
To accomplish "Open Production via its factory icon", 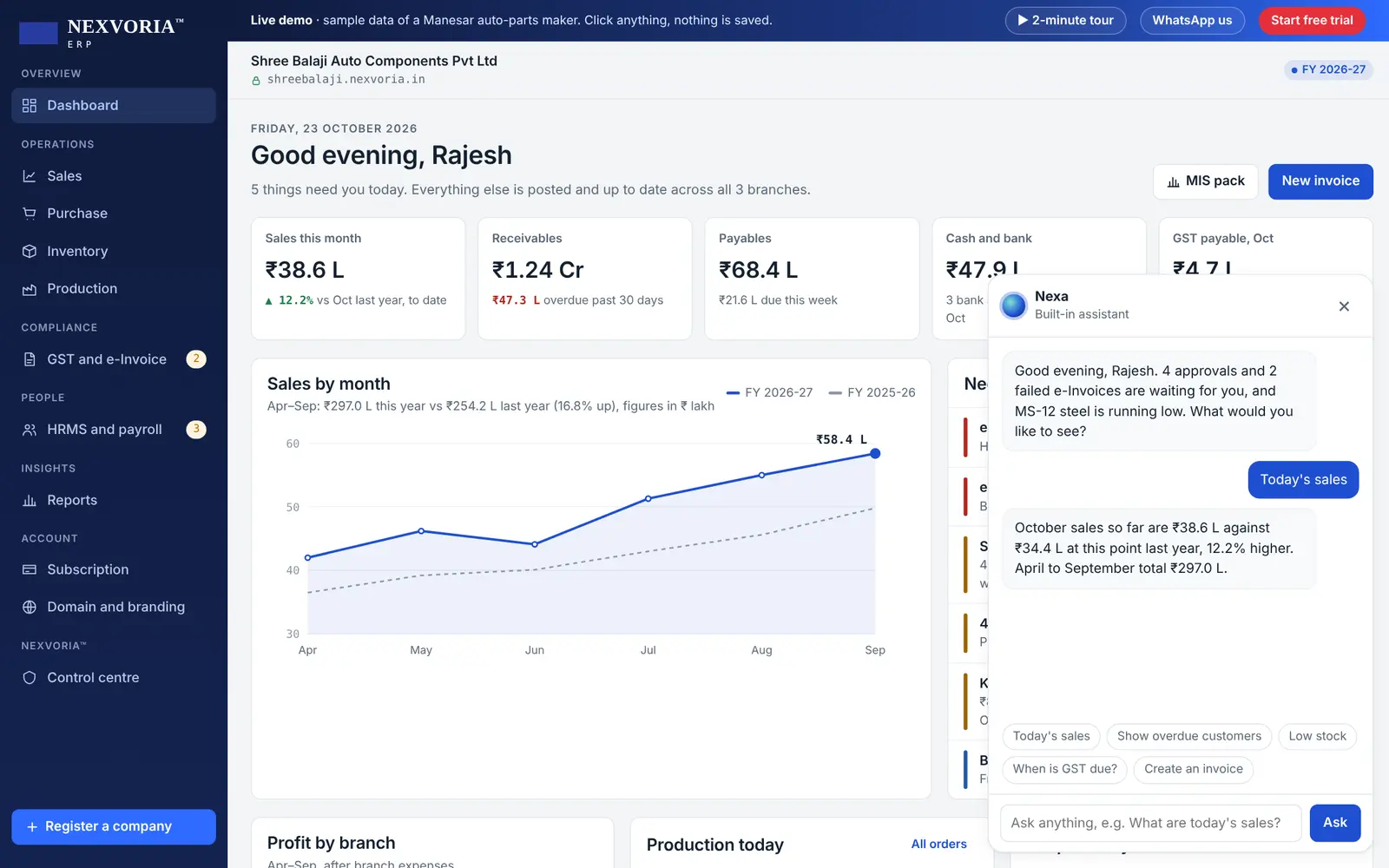I will point(30,289).
